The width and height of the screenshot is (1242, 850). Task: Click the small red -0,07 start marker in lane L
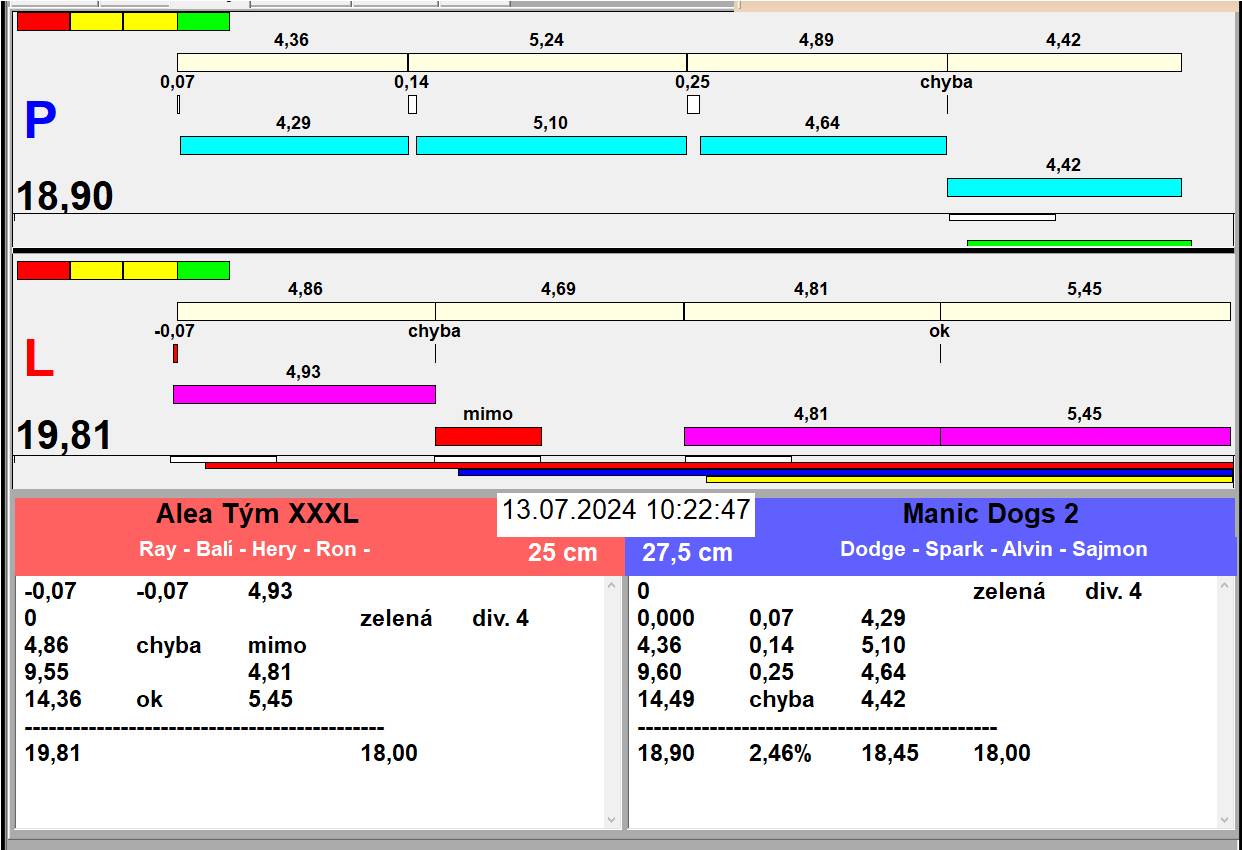tap(175, 353)
